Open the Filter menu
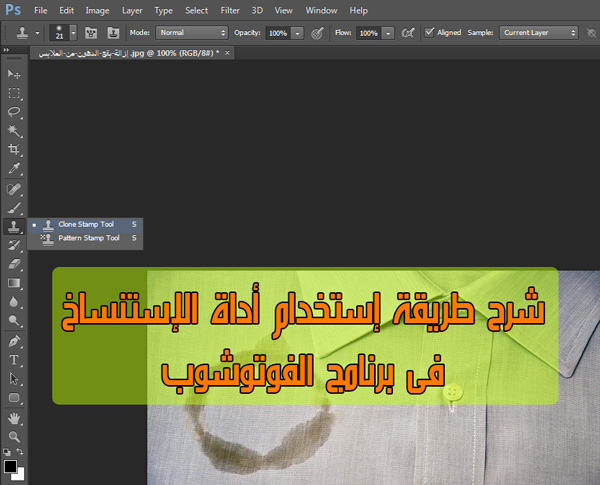Screen dimensions: 600x485 click(x=230, y=11)
